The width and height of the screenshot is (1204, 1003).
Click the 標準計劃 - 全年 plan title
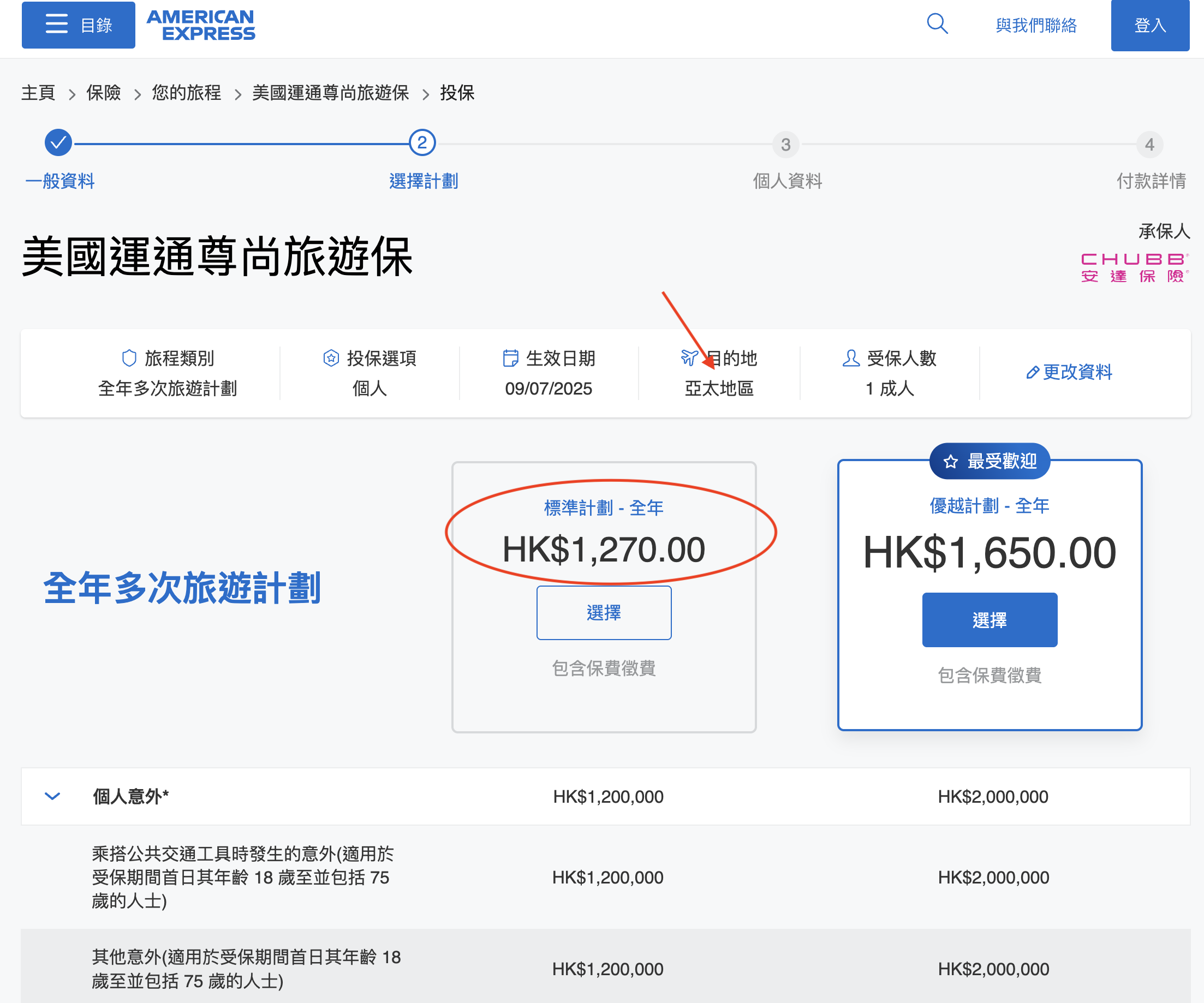click(604, 508)
